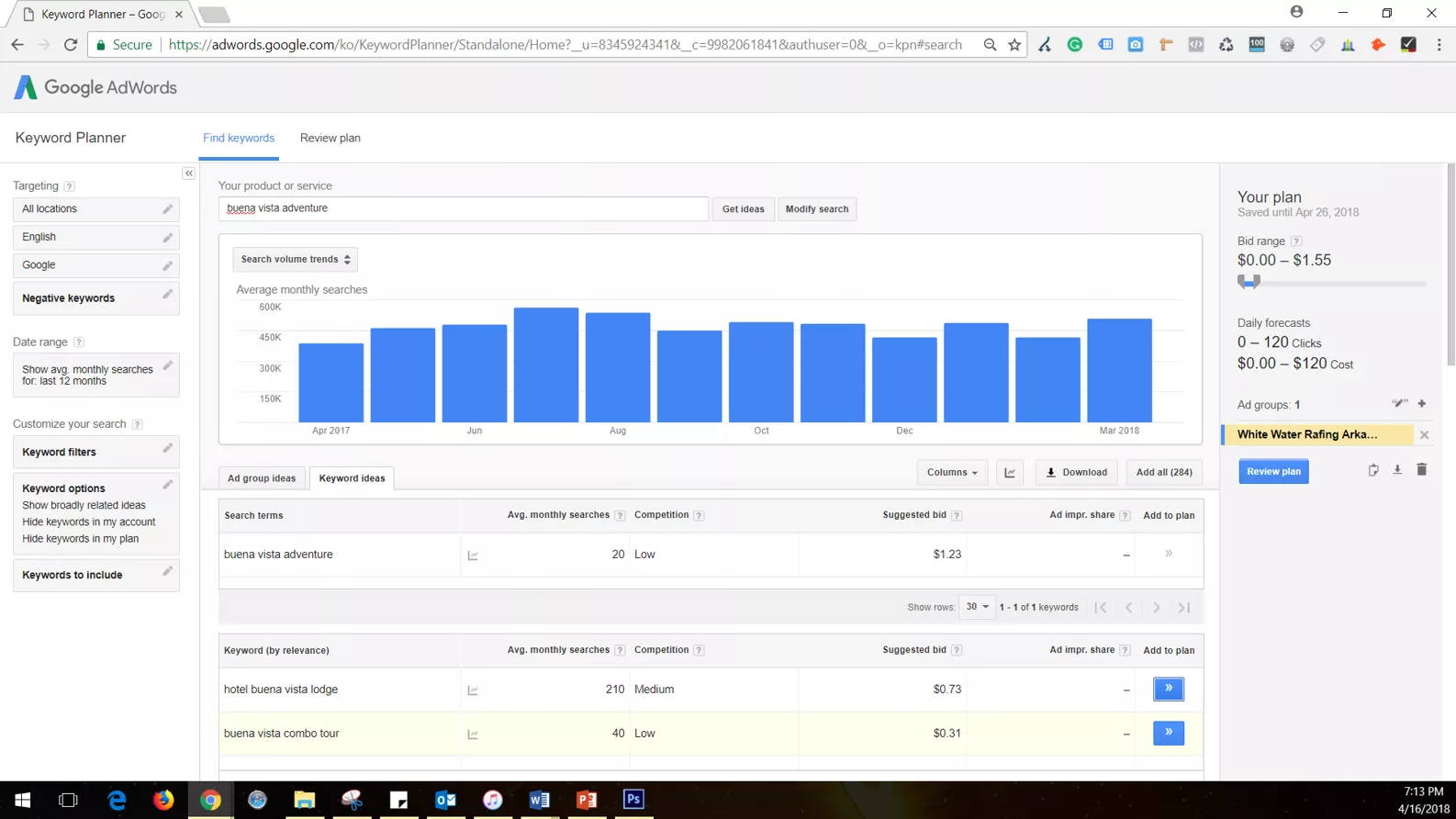Viewport: 1456px width, 819px height.
Task: Click Modify search button
Action: [817, 209]
